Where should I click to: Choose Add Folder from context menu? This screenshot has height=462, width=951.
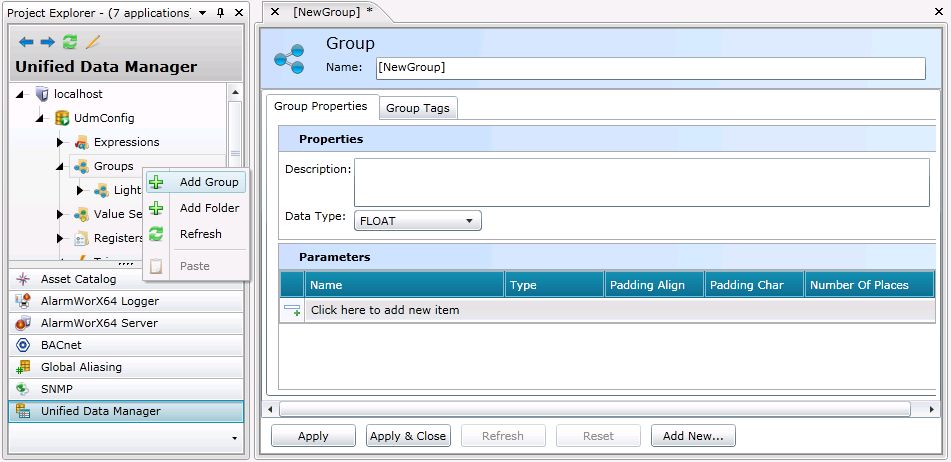click(x=208, y=208)
